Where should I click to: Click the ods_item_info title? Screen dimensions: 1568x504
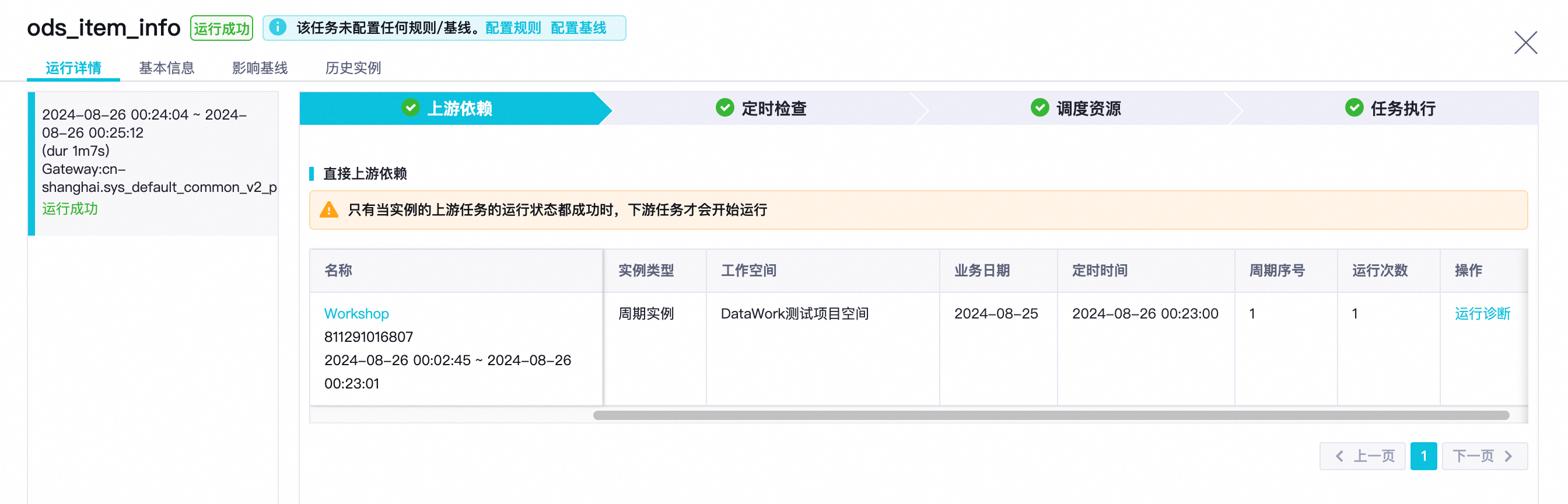[103, 28]
